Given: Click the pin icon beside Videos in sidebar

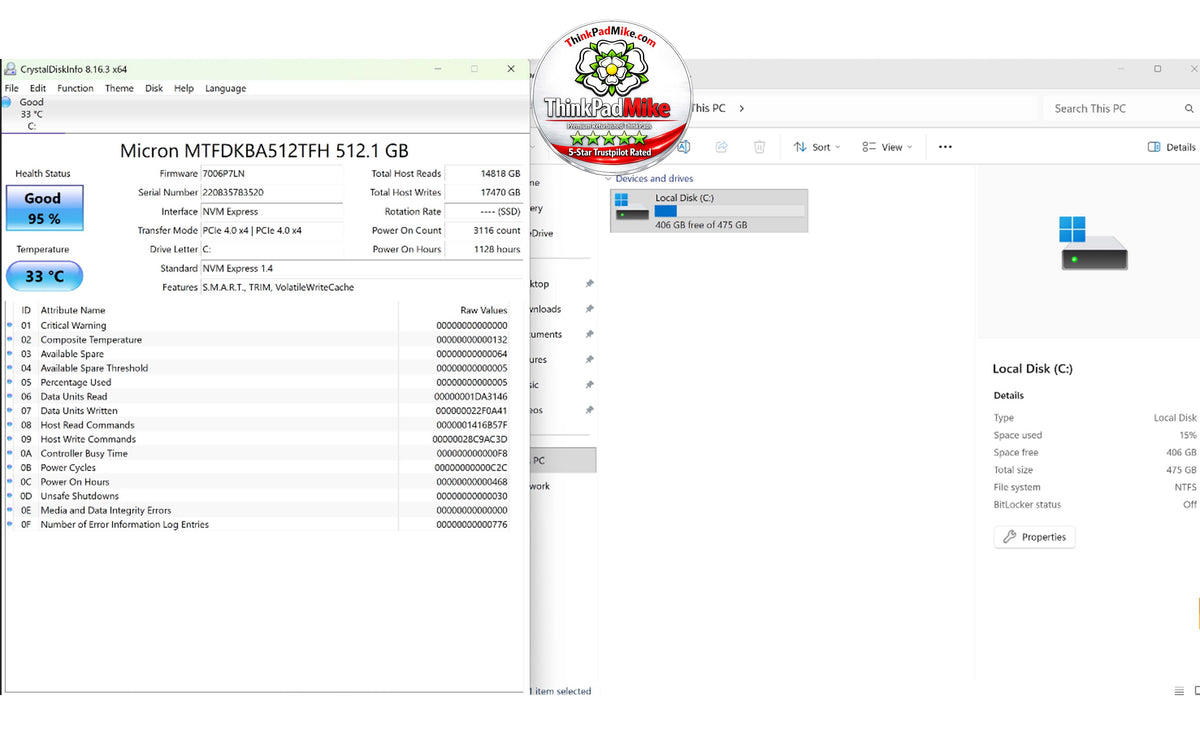Looking at the screenshot, I should click(x=589, y=410).
